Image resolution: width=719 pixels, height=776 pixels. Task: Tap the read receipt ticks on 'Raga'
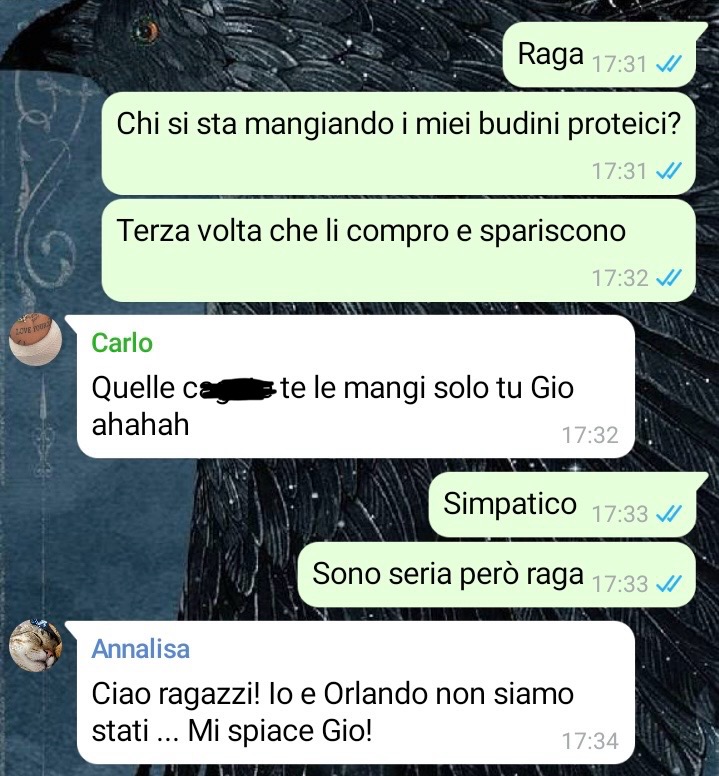pos(669,63)
